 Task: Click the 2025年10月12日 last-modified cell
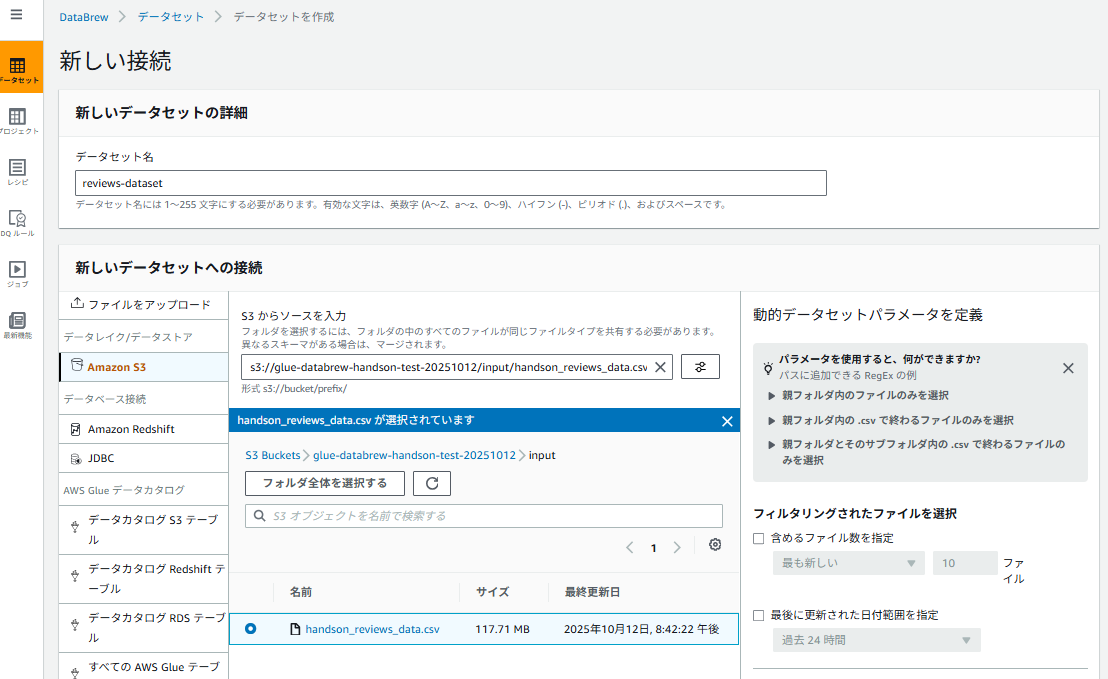[x=642, y=630]
